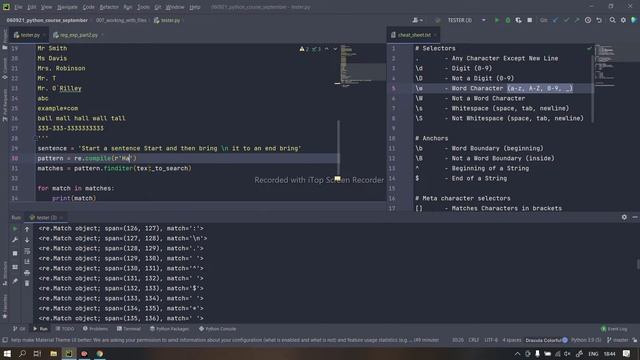Open the Python Console tool window
Screen dimensions: 640x360
(x=217, y=329)
